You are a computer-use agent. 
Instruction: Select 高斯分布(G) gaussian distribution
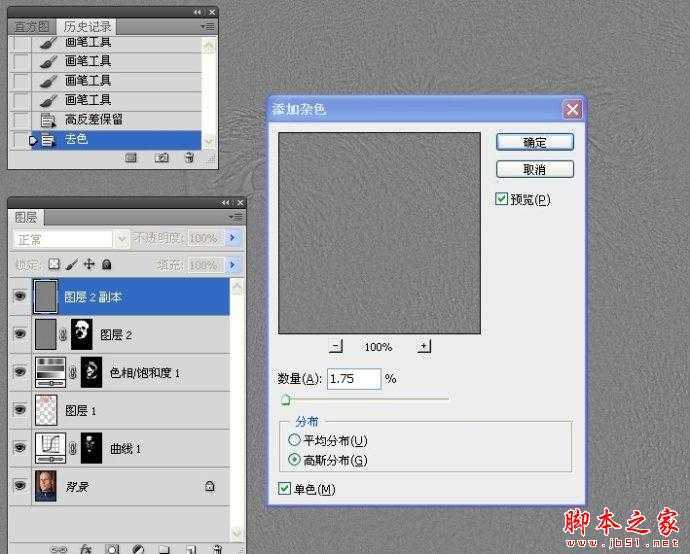(x=294, y=460)
